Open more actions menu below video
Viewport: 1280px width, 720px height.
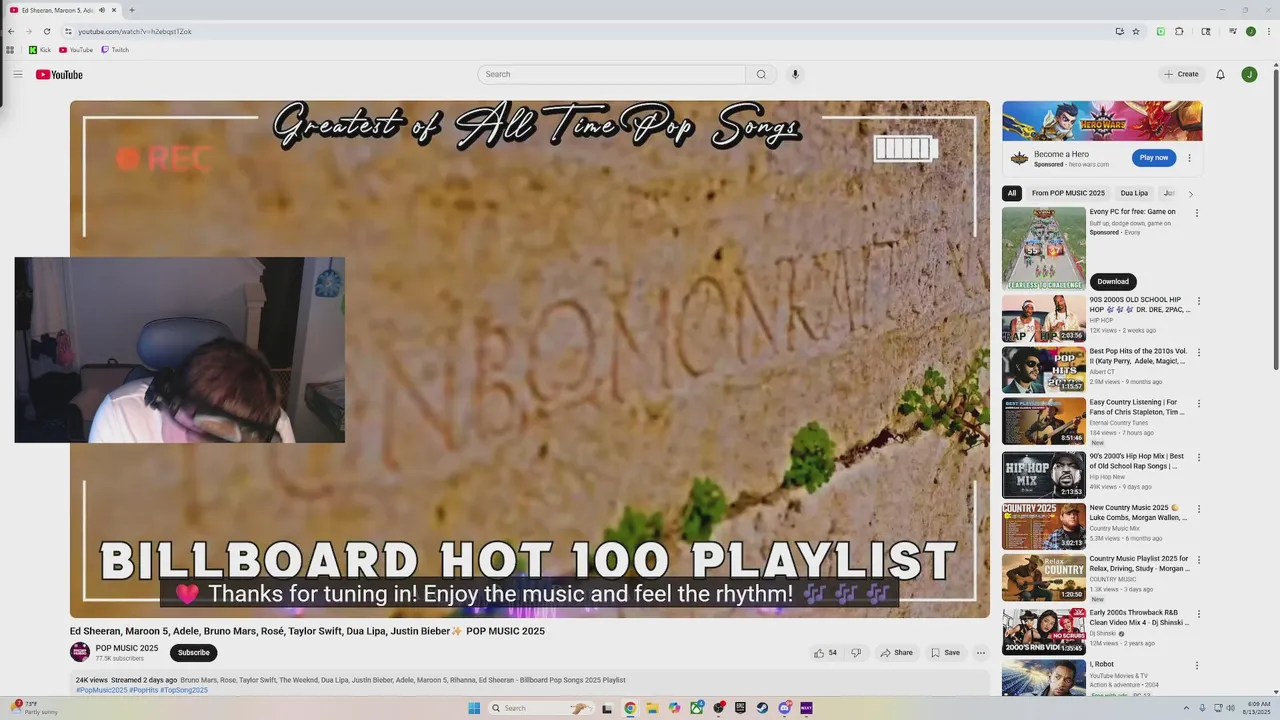(981, 653)
